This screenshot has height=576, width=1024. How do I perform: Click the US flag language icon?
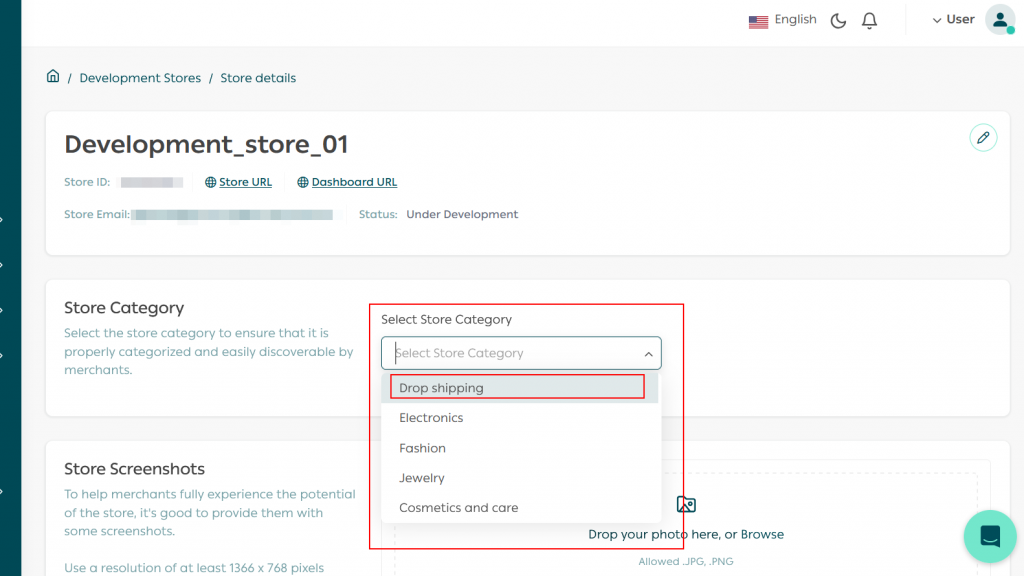coord(758,22)
